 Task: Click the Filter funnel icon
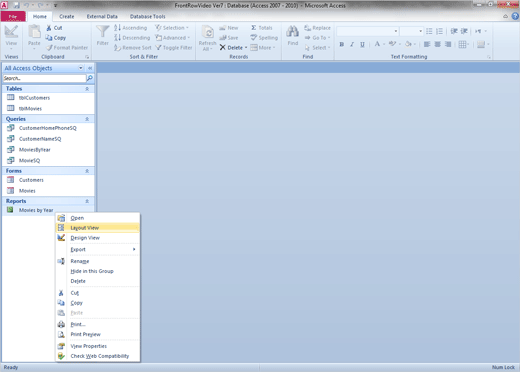tap(102, 32)
